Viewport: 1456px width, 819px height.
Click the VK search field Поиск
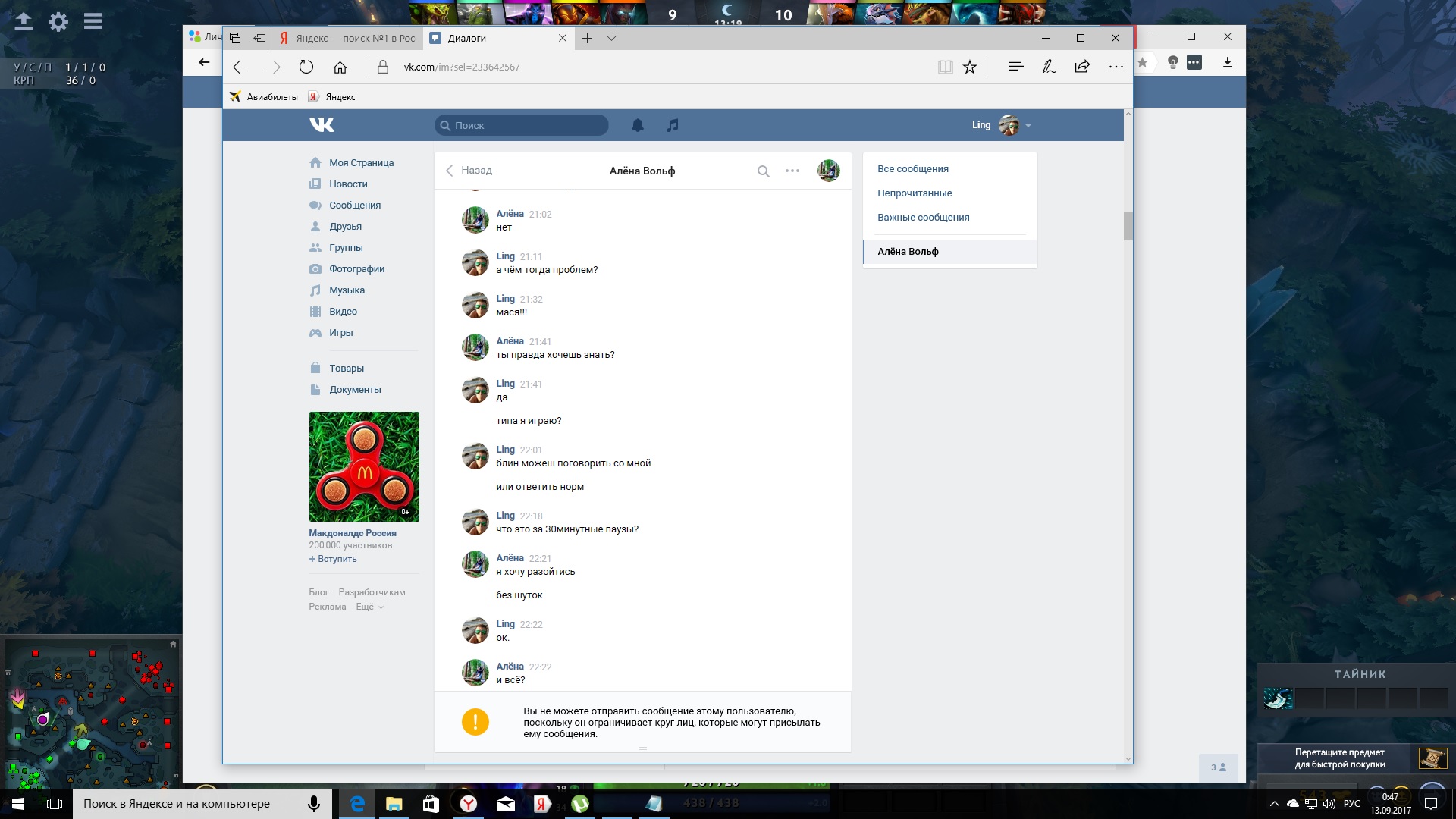tap(522, 125)
